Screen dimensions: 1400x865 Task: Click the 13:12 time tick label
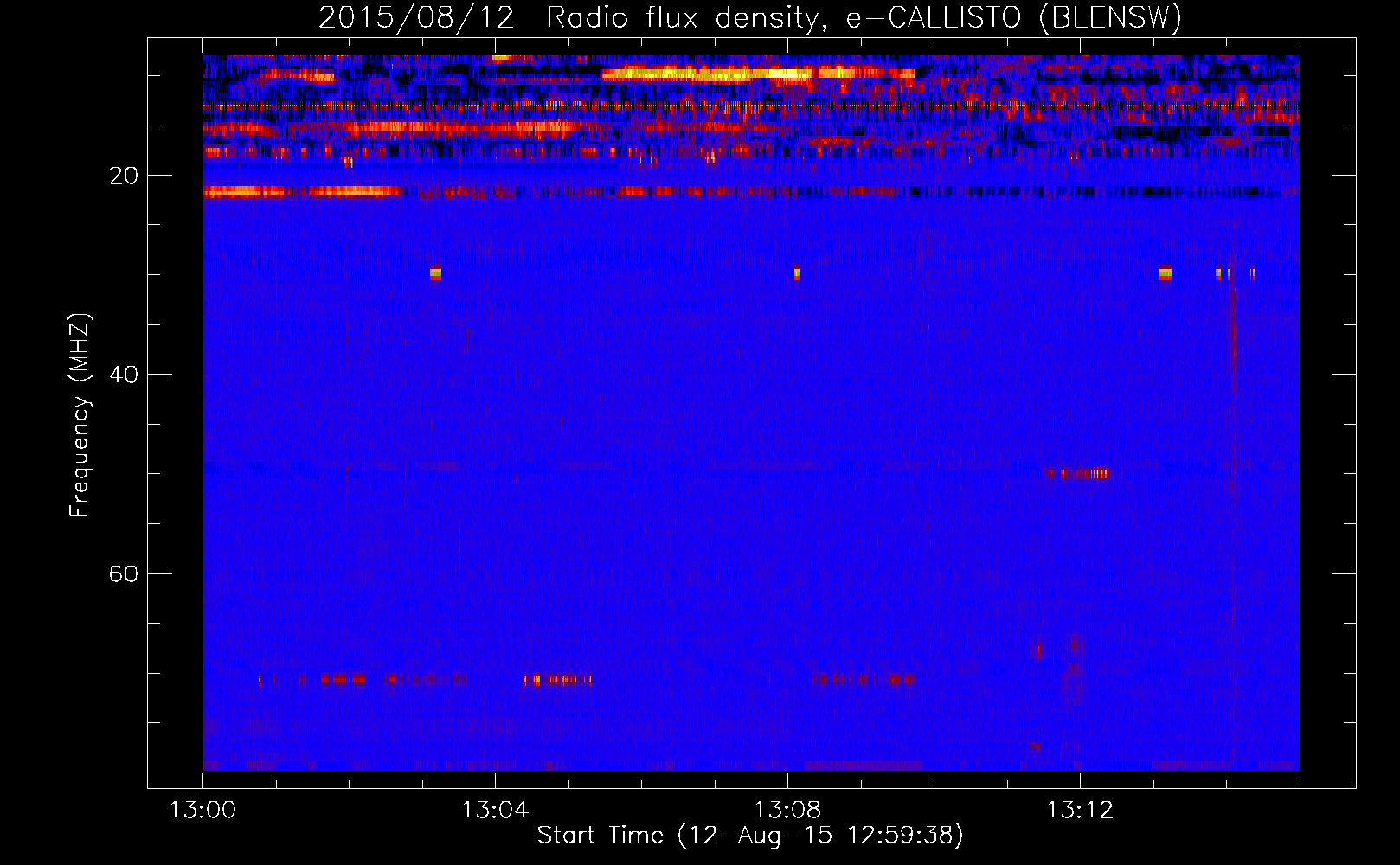(x=1080, y=811)
